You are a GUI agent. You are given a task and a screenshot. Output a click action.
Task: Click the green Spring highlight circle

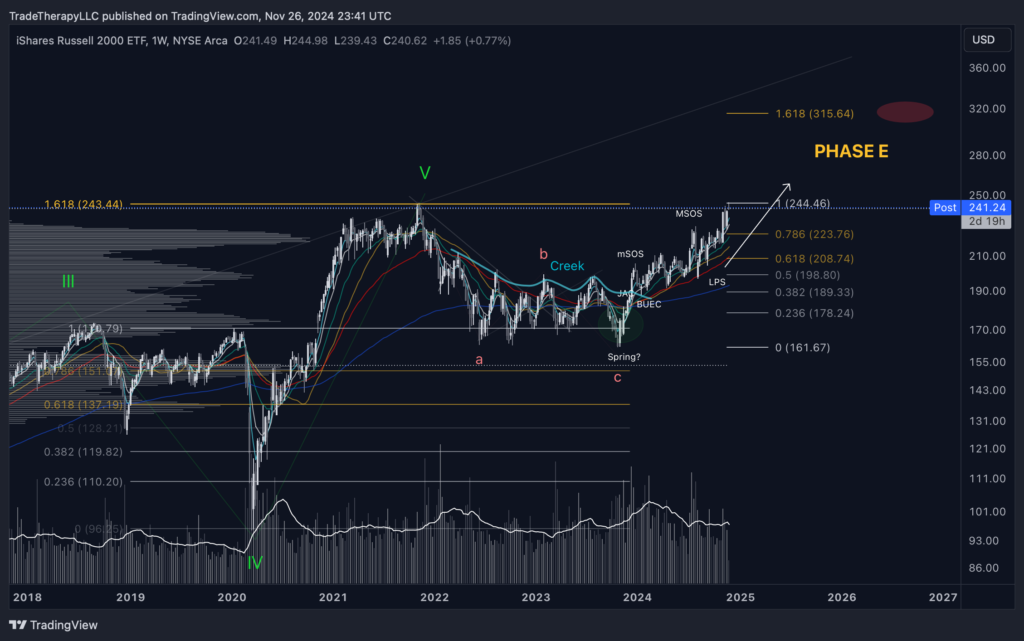pyautogui.click(x=621, y=323)
